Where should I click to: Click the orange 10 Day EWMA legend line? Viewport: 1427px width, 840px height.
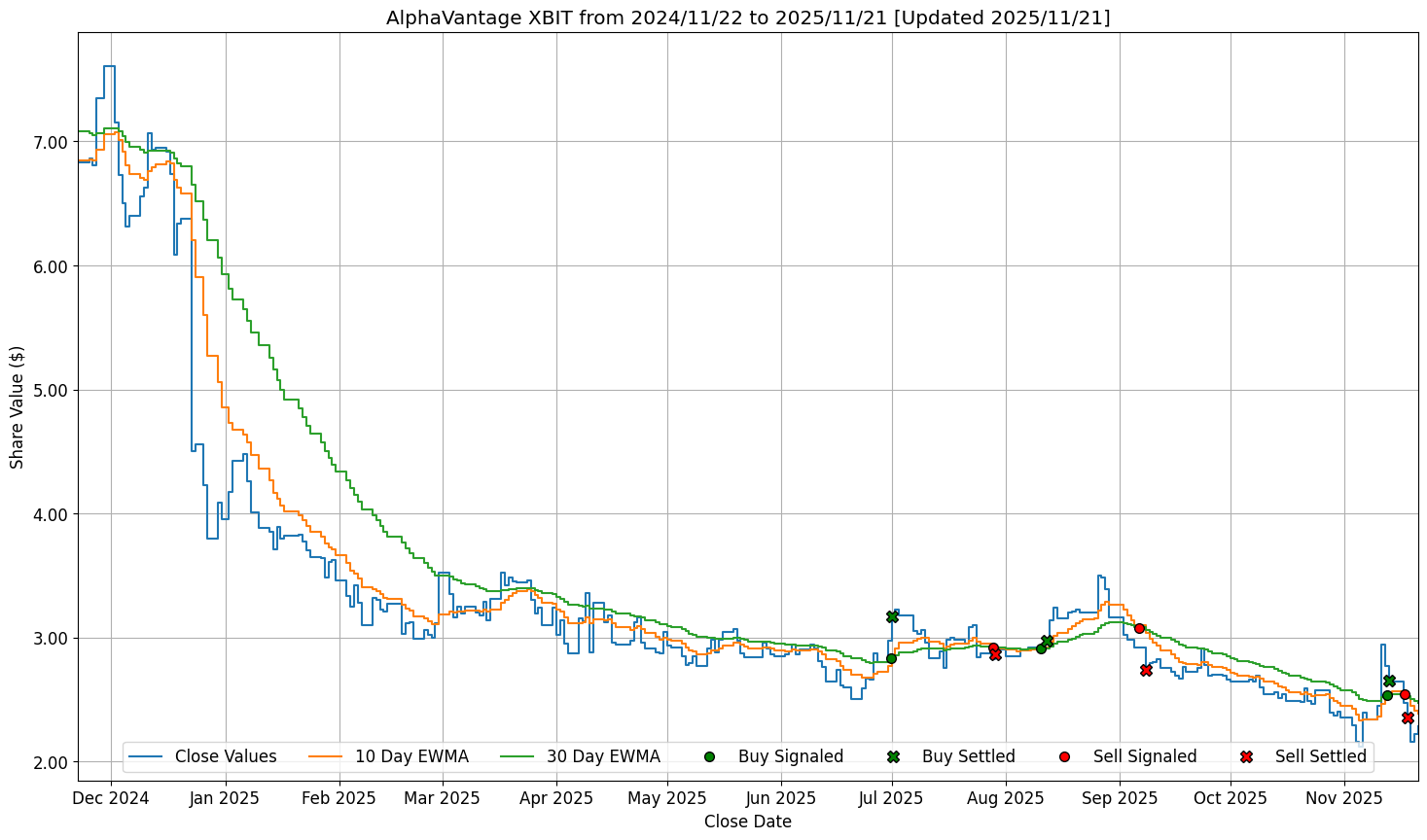coord(326,756)
